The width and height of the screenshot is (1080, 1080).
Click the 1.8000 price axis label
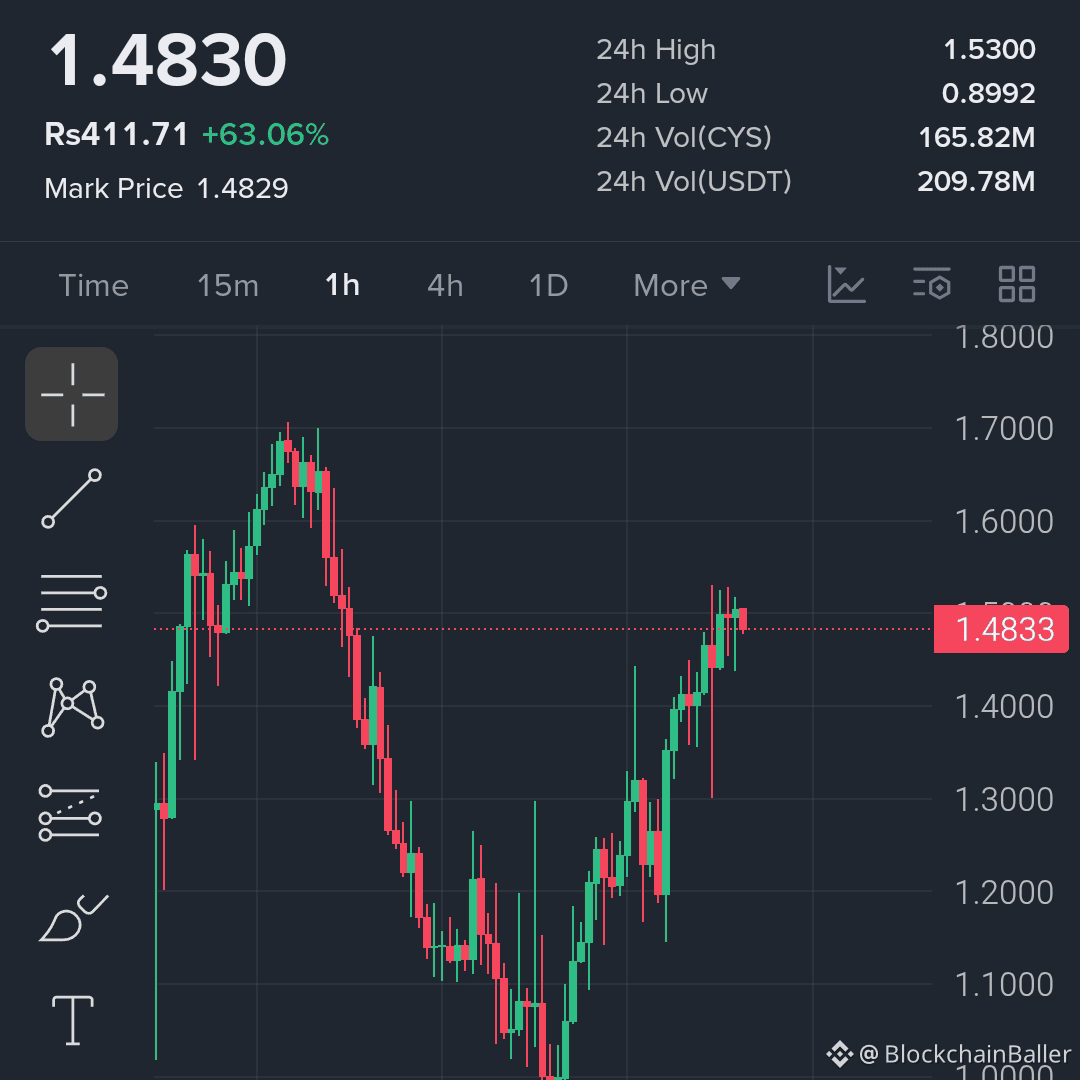coord(1004,337)
